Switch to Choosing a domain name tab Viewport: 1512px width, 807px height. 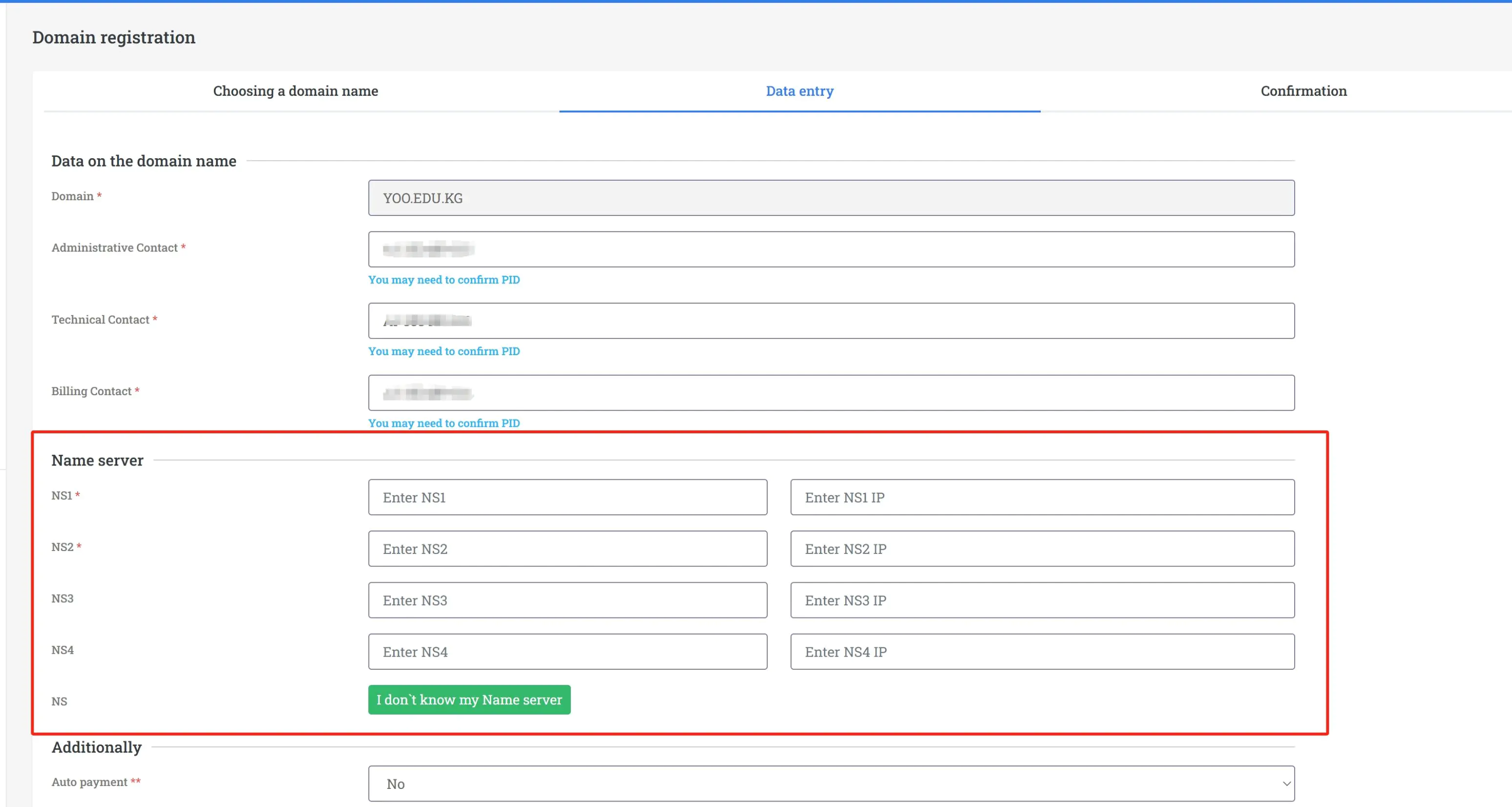point(295,91)
